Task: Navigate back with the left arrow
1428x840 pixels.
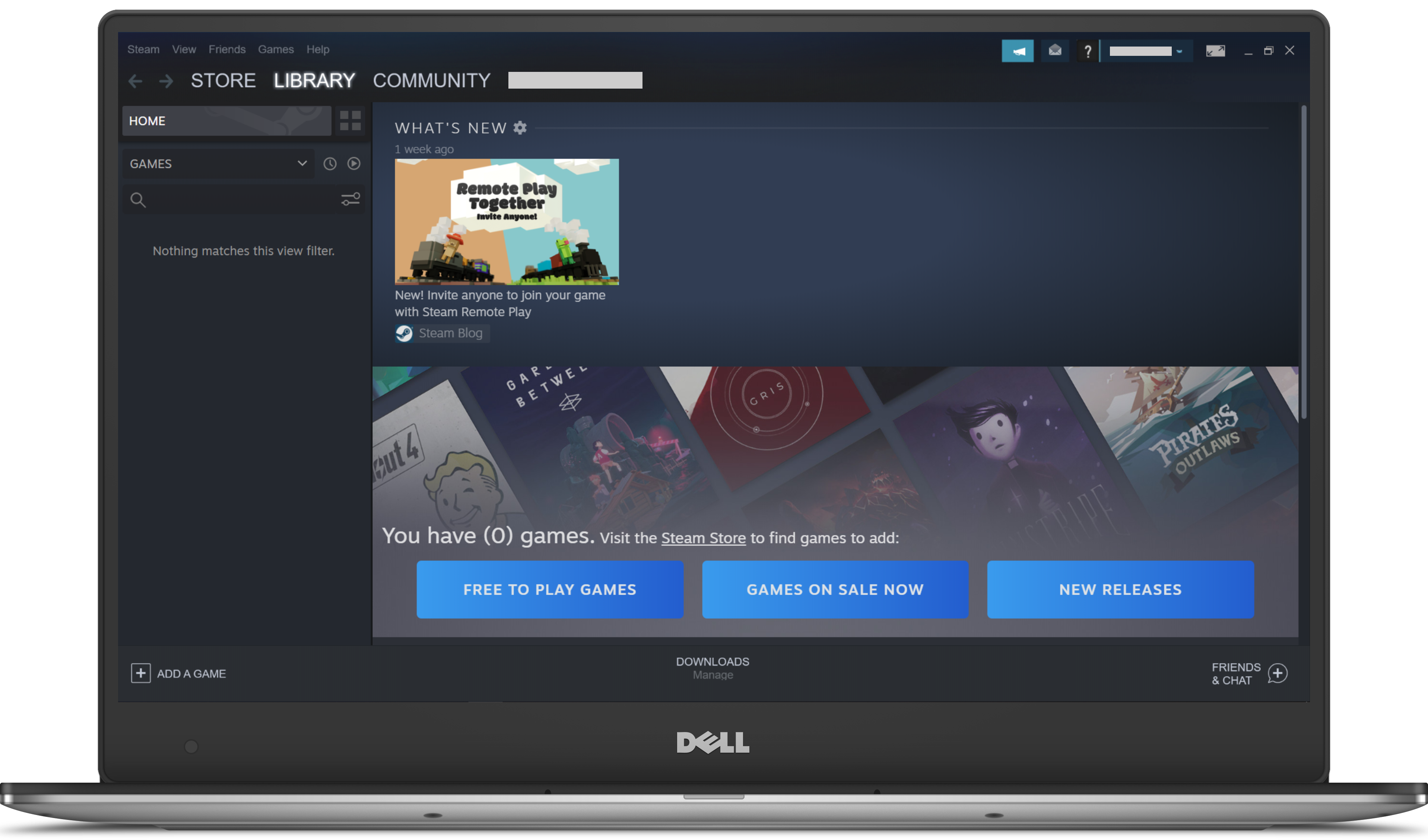Action: [x=135, y=81]
